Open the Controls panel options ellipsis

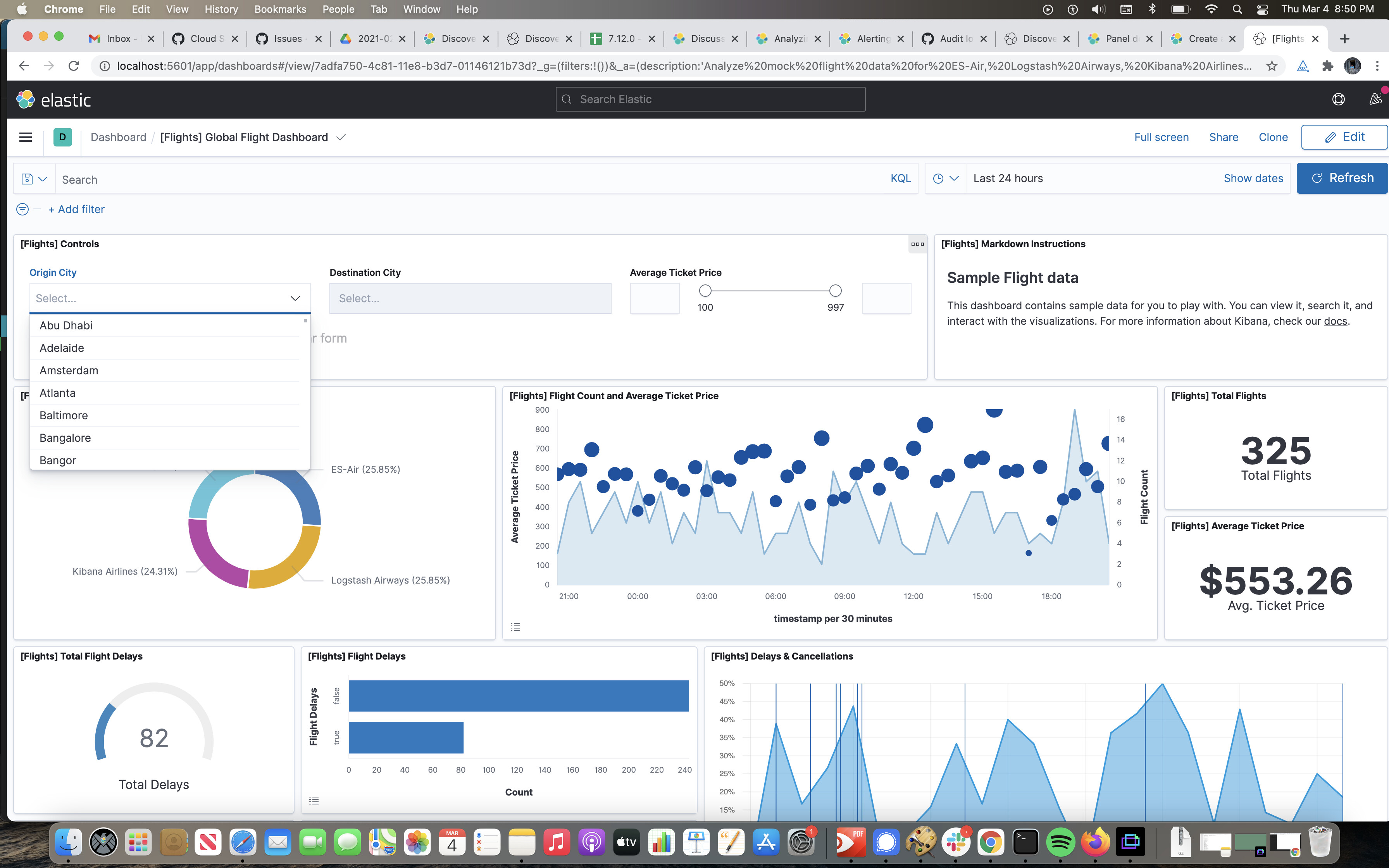[917, 244]
